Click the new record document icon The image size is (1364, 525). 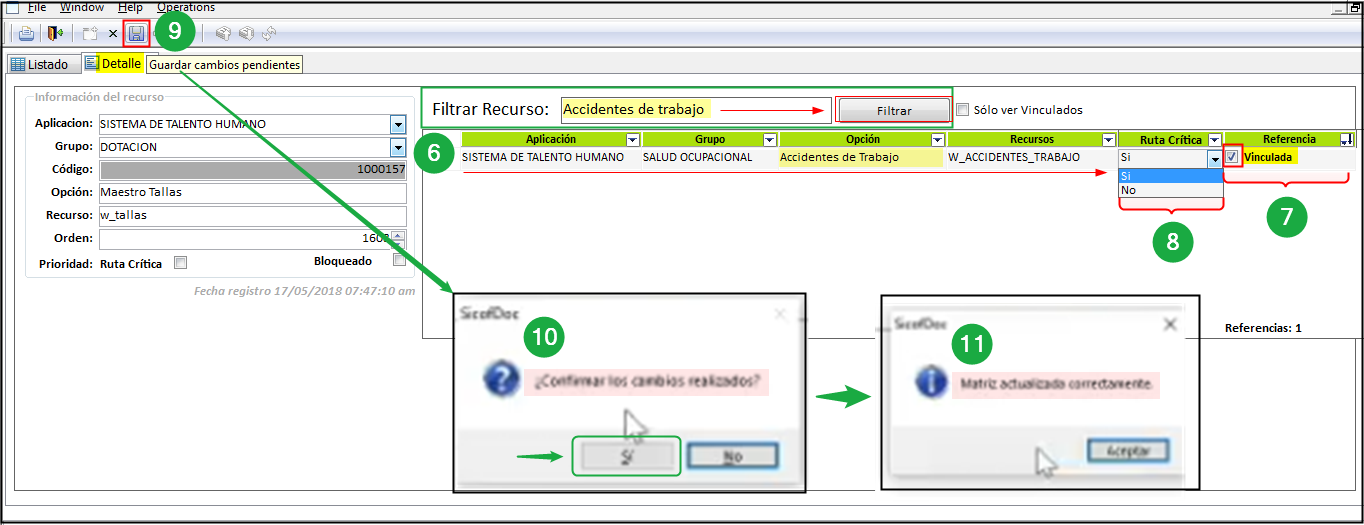pos(90,33)
